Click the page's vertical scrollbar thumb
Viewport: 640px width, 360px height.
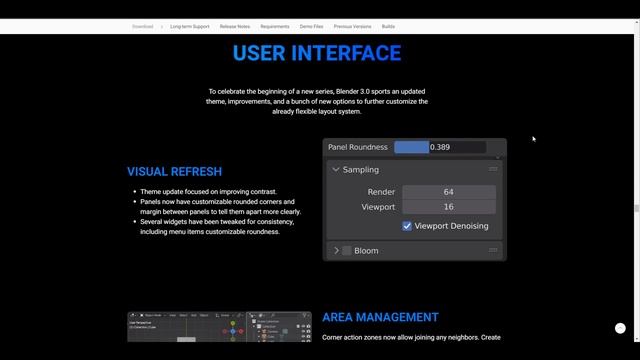point(637,208)
